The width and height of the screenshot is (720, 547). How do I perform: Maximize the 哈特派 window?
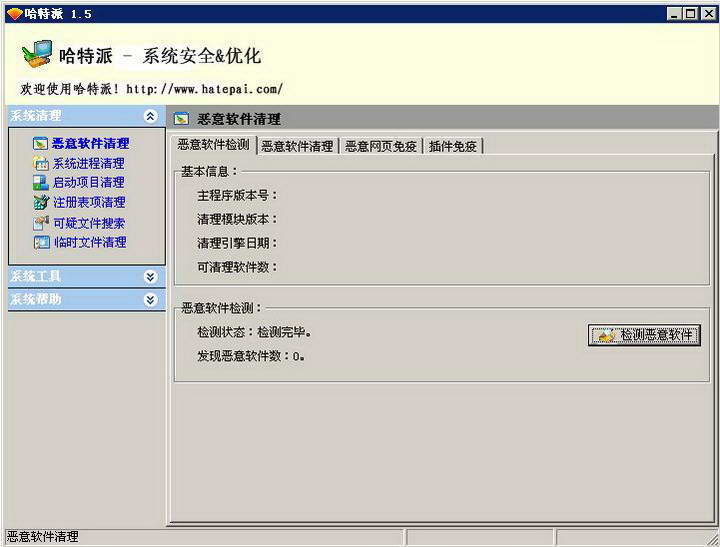(690, 14)
